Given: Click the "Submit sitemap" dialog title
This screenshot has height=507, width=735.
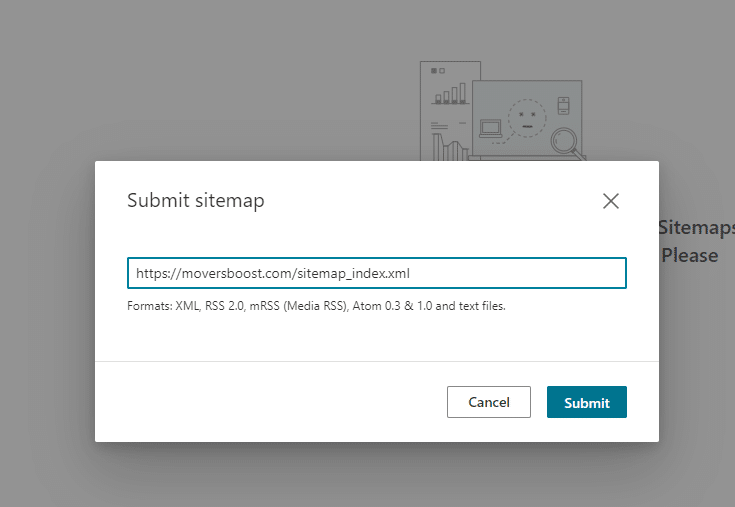Looking at the screenshot, I should click(196, 201).
